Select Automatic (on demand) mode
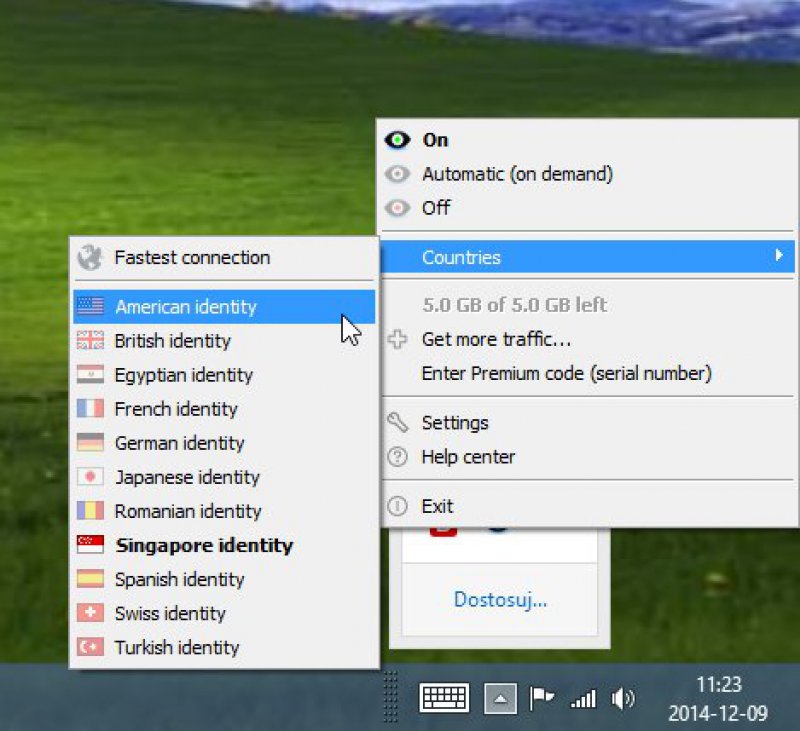This screenshot has height=731, width=800. (x=587, y=174)
